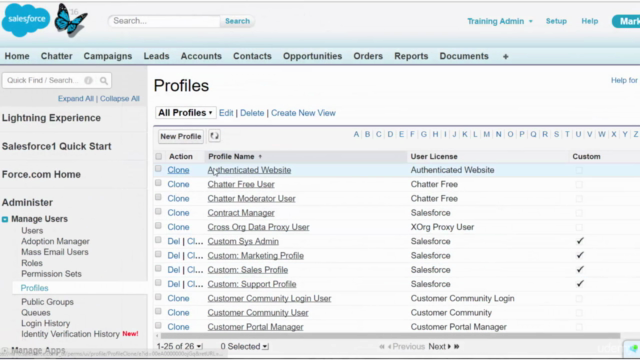Viewport: 640px width, 360px height.
Task: Open Users in Manage Users tree
Action: [x=32, y=231]
